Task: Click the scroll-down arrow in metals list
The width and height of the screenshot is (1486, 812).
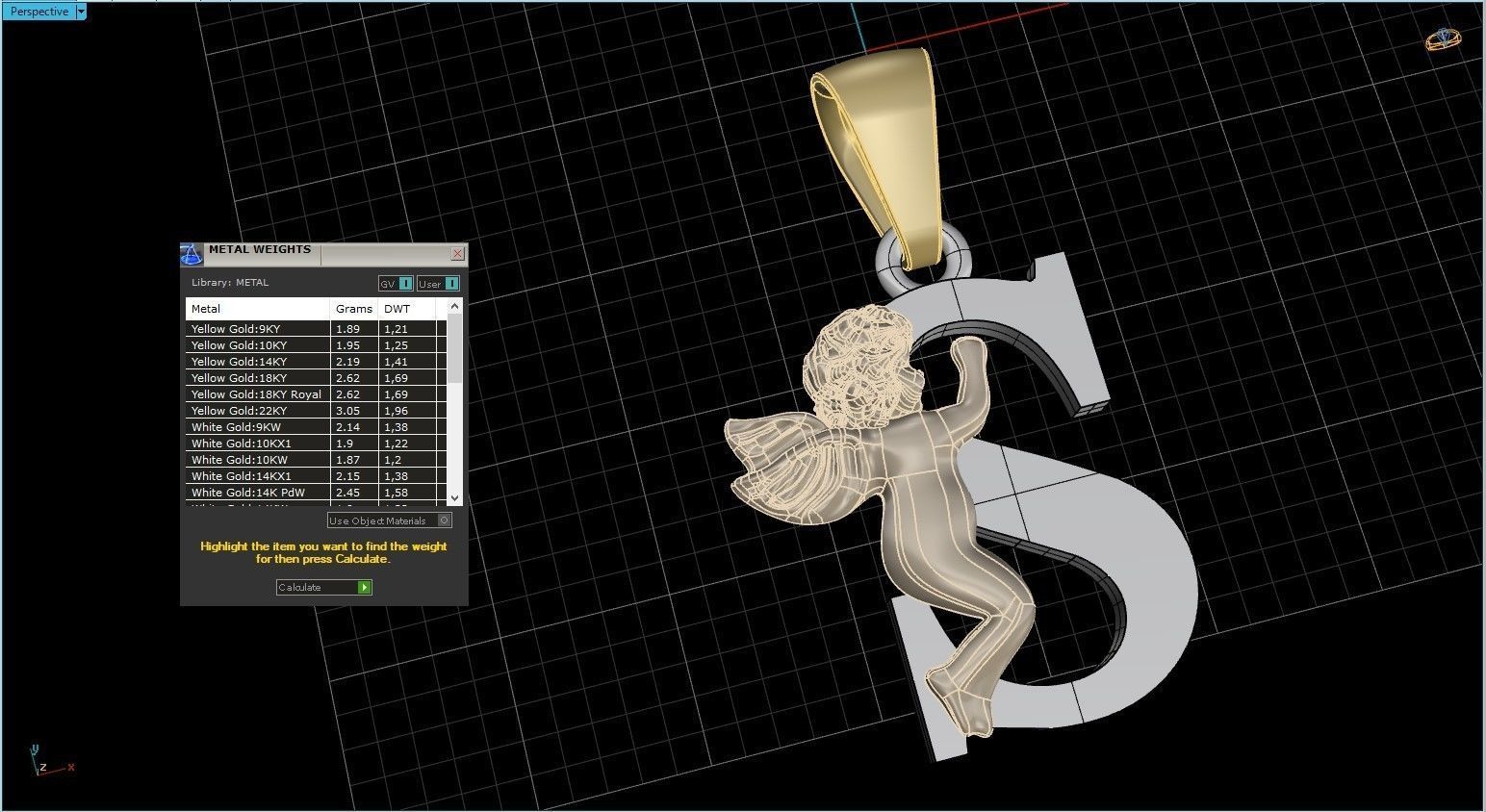Action: [x=454, y=496]
